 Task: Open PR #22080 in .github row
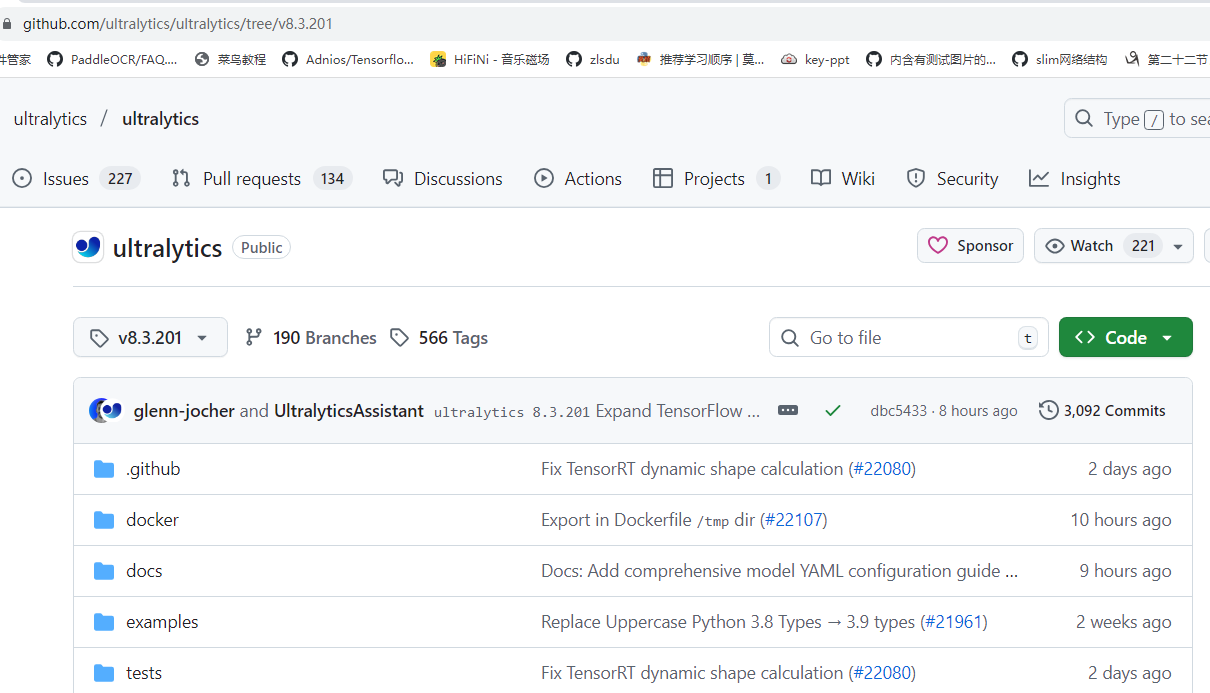tap(882, 469)
